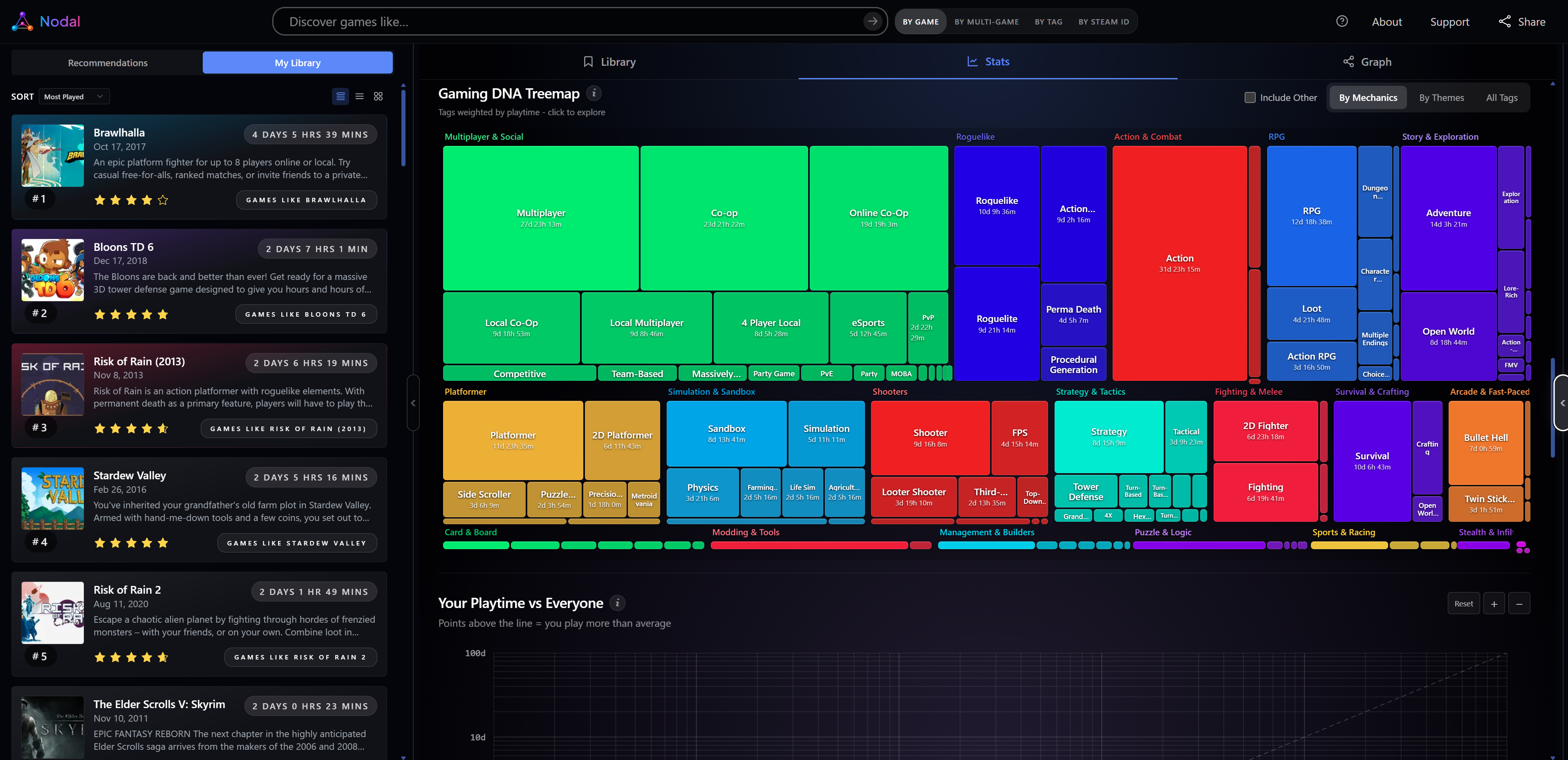This screenshot has height=760, width=1568.
Task: Click Games Like Brawlhalla button
Action: [x=306, y=199]
